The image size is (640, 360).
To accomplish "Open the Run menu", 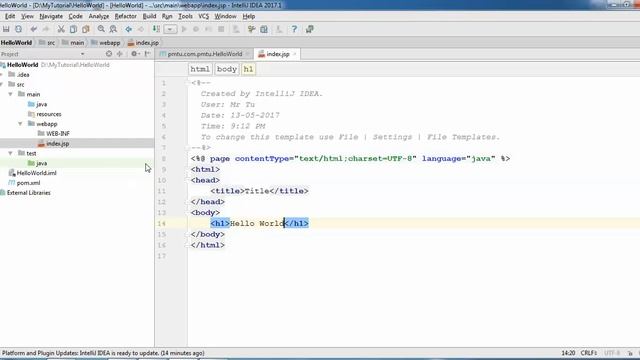I will (167, 16).
